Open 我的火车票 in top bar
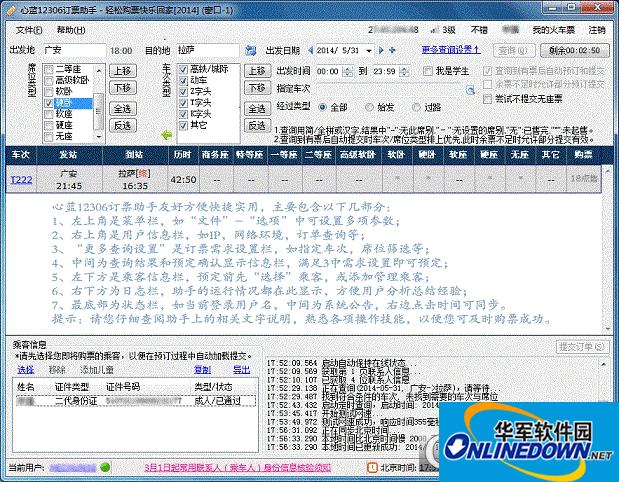 tap(553, 30)
